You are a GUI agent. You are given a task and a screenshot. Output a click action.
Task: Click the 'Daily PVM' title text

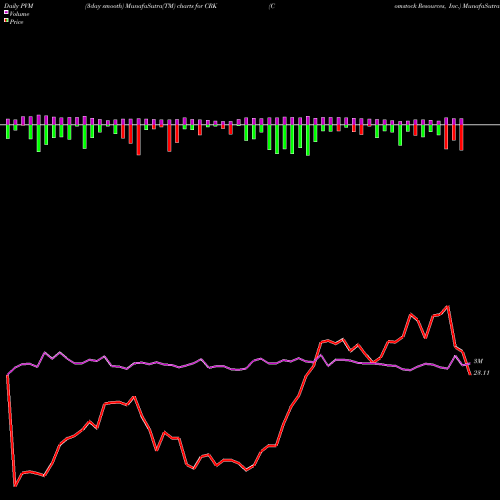click(x=19, y=6)
